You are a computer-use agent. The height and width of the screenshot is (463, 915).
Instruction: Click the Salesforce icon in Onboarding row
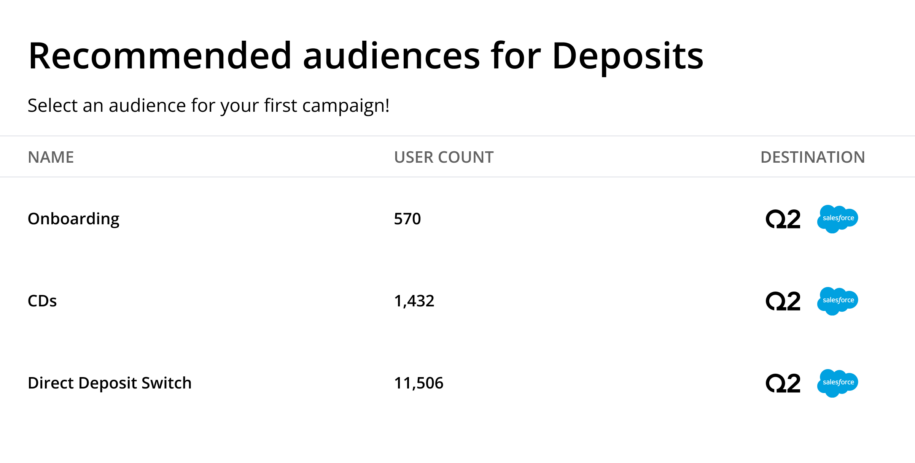(x=837, y=218)
